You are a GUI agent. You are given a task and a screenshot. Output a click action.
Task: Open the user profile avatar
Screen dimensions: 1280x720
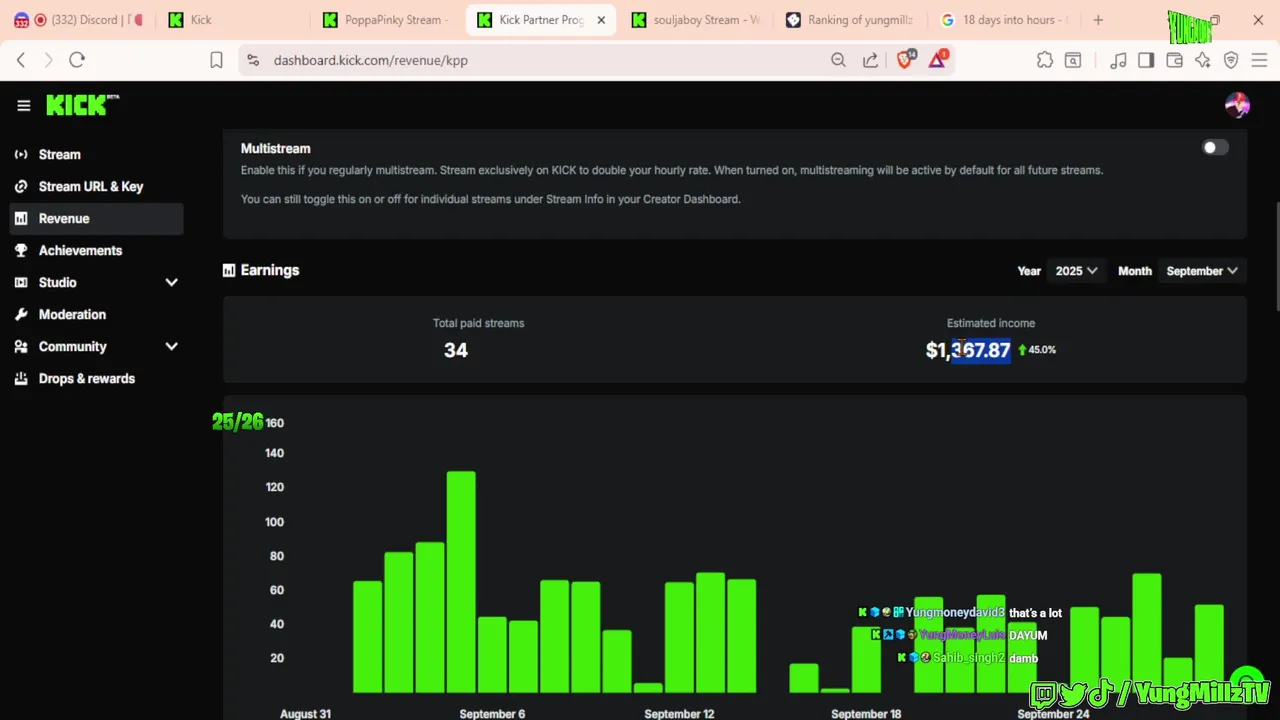click(1237, 105)
